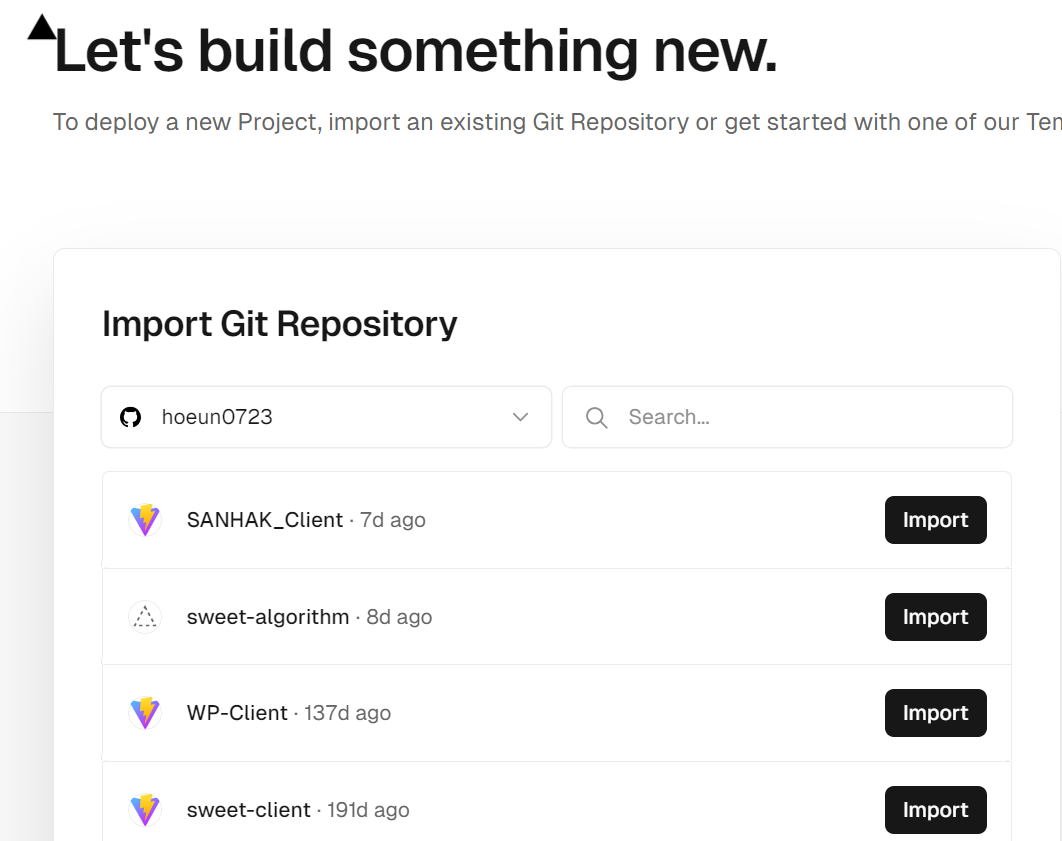The height and width of the screenshot is (841, 1062).
Task: Click the sweet-client repository name
Action: (248, 810)
